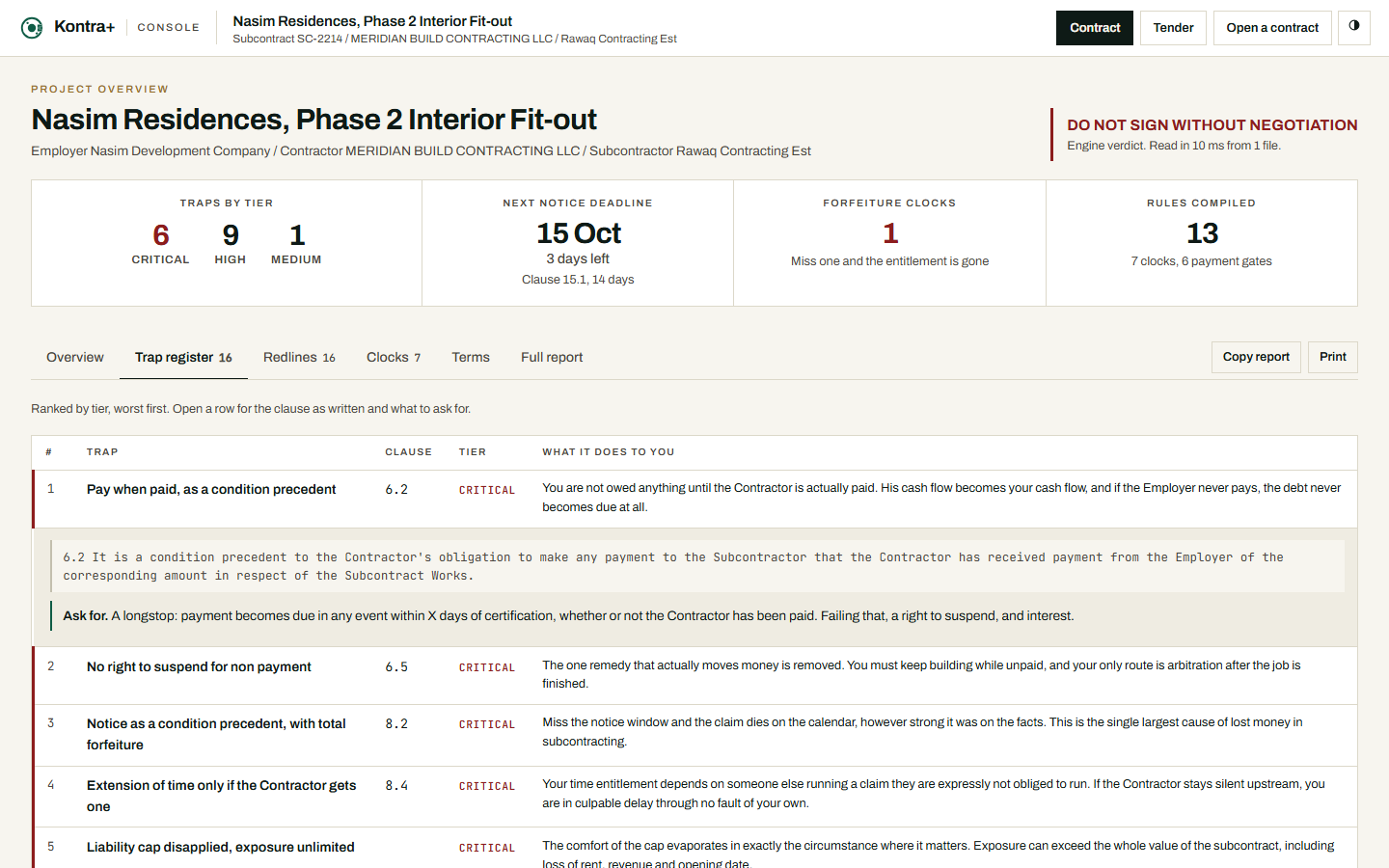Click the 6 CRITICAL traps count

pos(160,244)
